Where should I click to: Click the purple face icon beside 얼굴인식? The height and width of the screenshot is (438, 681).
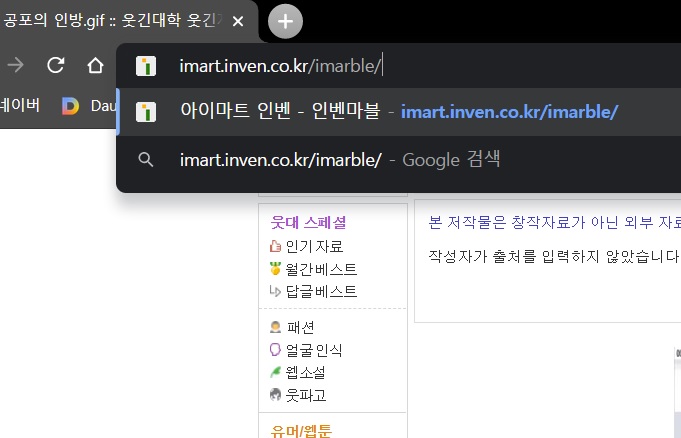pyautogui.click(x=275, y=349)
